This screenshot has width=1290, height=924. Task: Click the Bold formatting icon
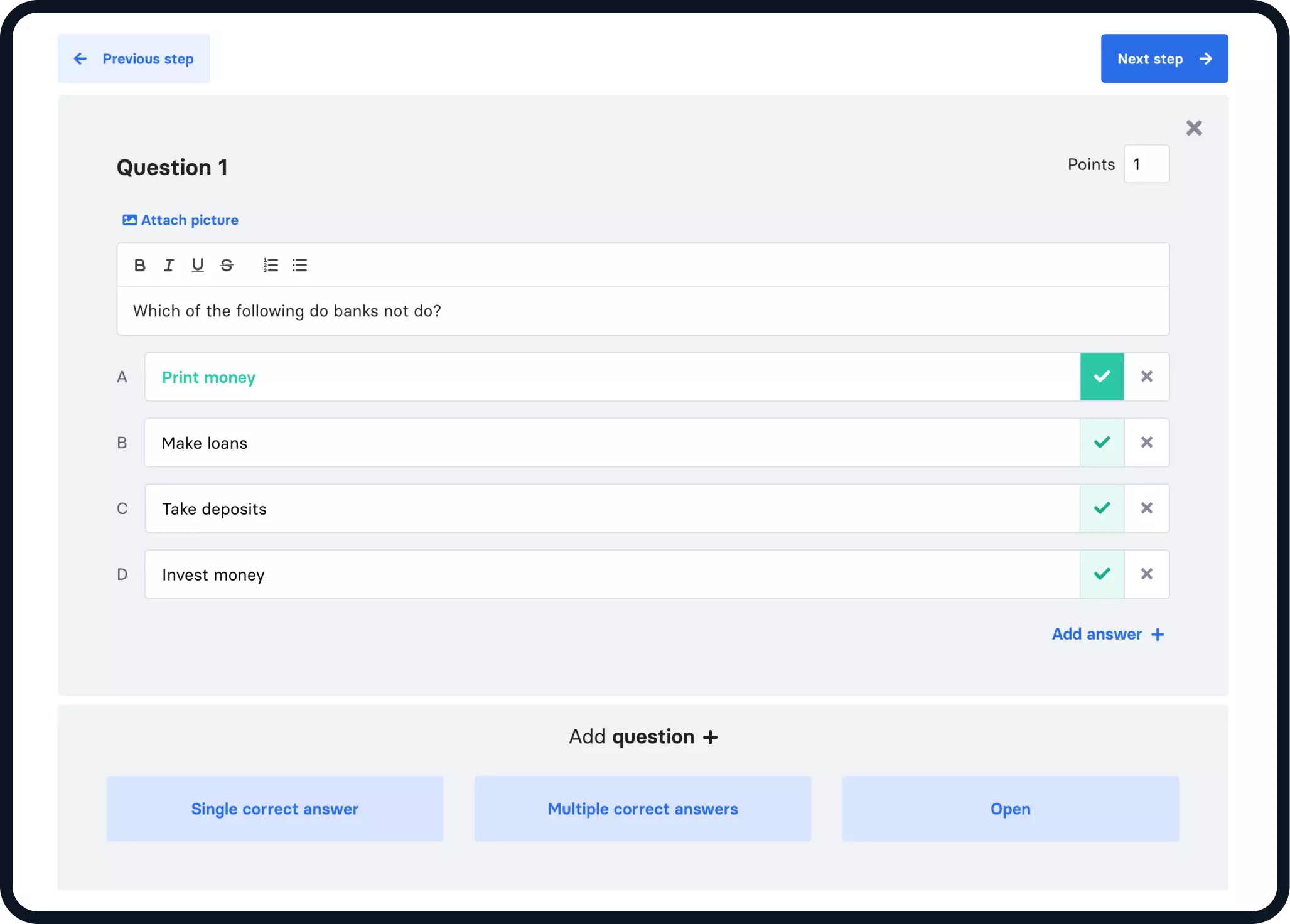[x=139, y=265]
